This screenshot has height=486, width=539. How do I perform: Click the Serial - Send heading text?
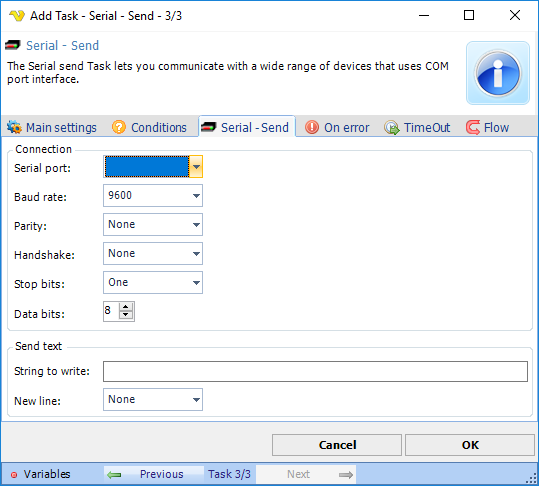63,45
